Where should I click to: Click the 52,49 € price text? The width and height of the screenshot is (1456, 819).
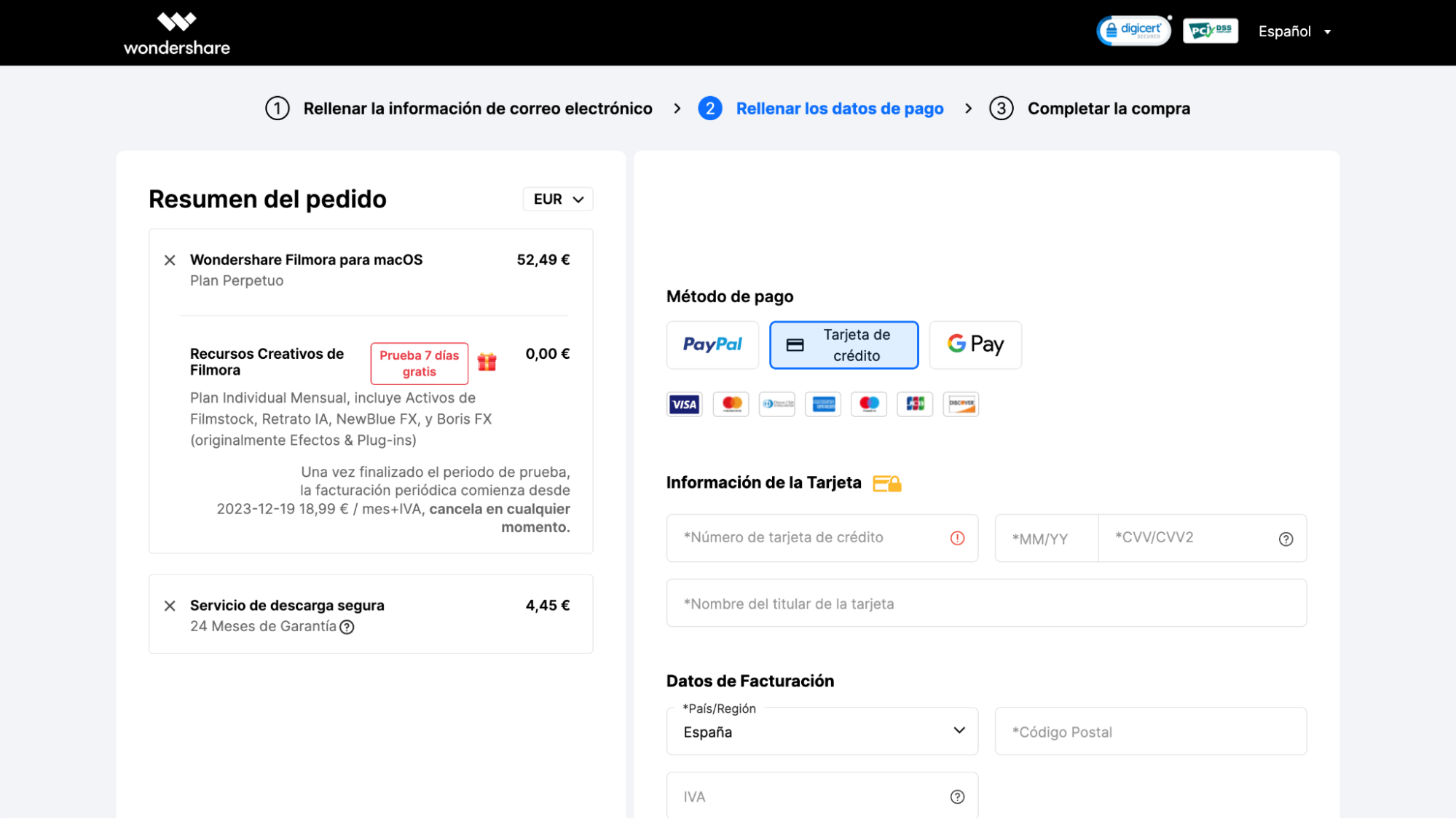tap(543, 260)
